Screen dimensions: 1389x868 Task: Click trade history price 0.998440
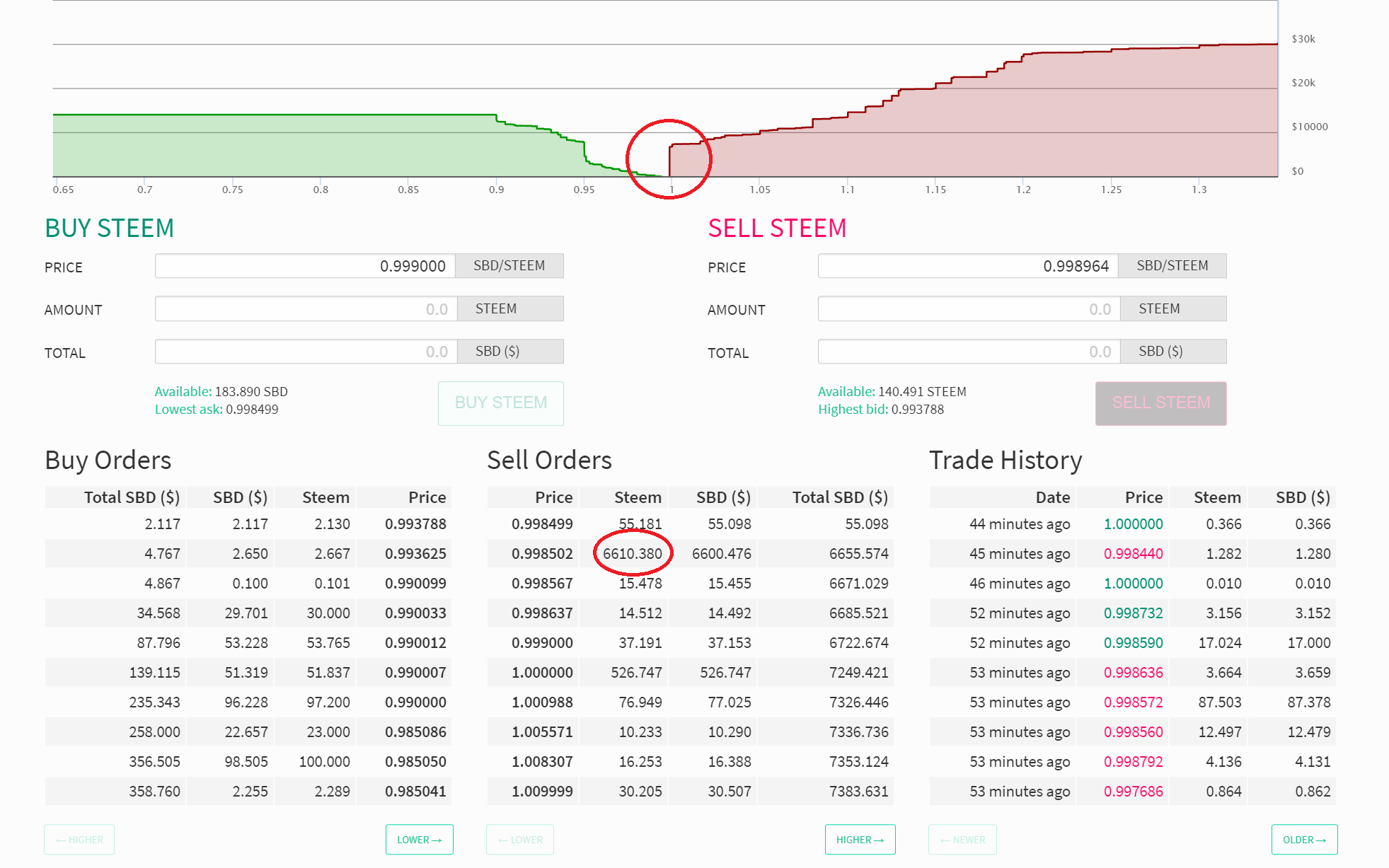1134,554
